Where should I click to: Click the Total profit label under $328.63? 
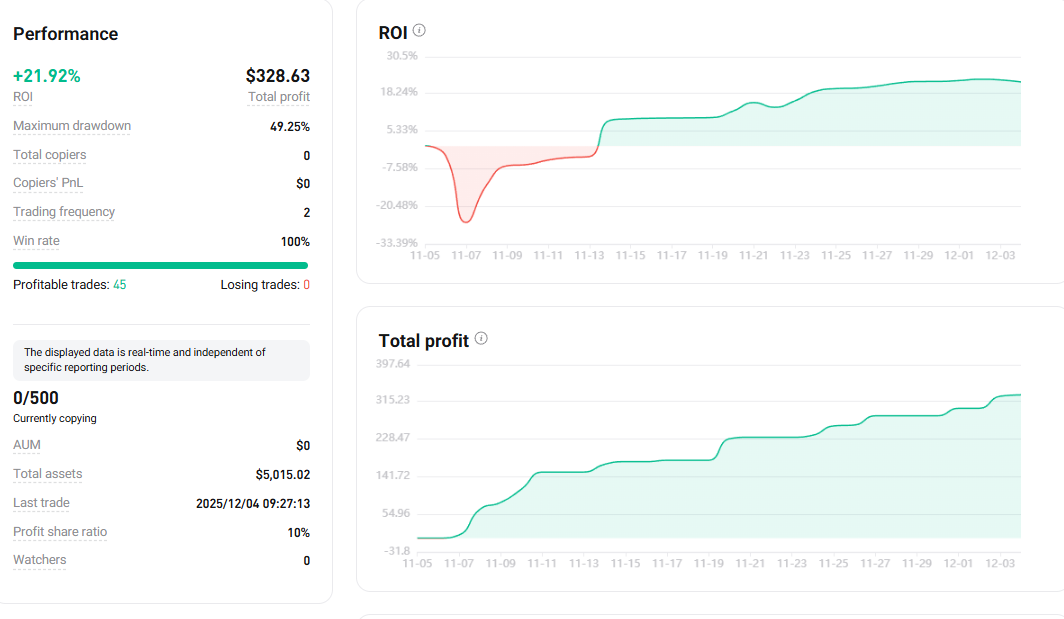click(x=279, y=97)
